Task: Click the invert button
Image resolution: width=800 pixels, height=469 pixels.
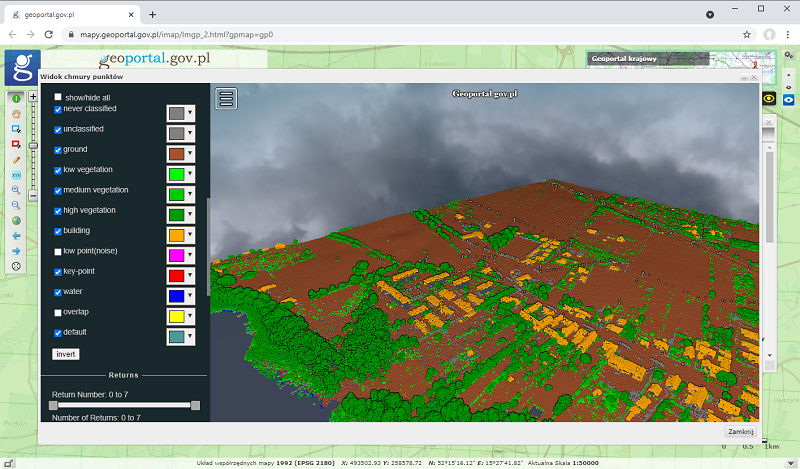Action: pos(65,354)
